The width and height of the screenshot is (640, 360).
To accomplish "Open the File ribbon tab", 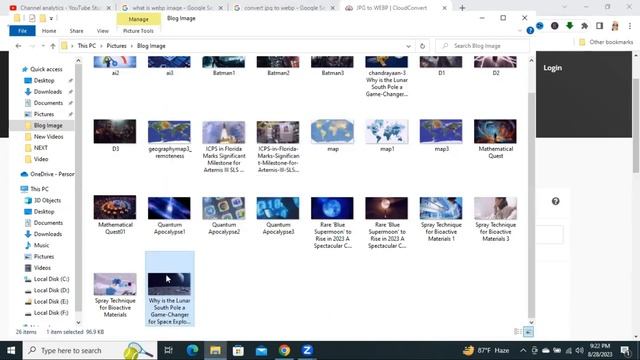I will pyautogui.click(x=22, y=31).
